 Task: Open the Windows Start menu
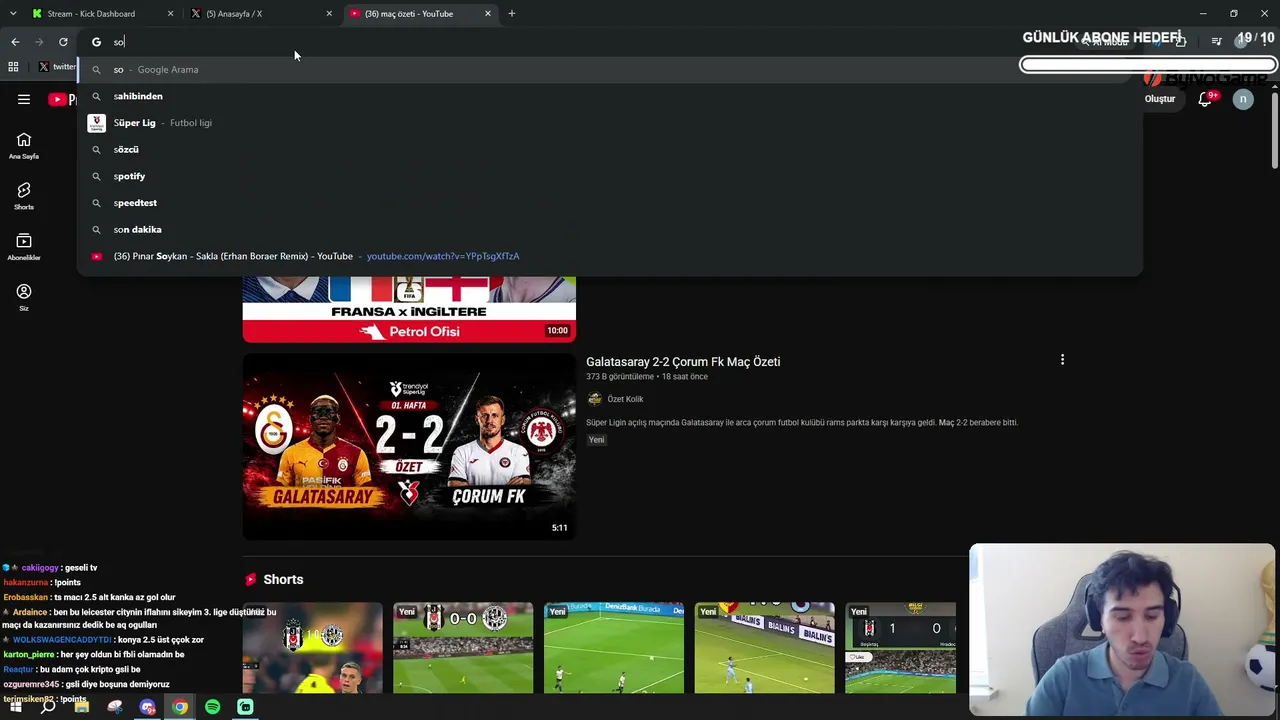(x=15, y=707)
